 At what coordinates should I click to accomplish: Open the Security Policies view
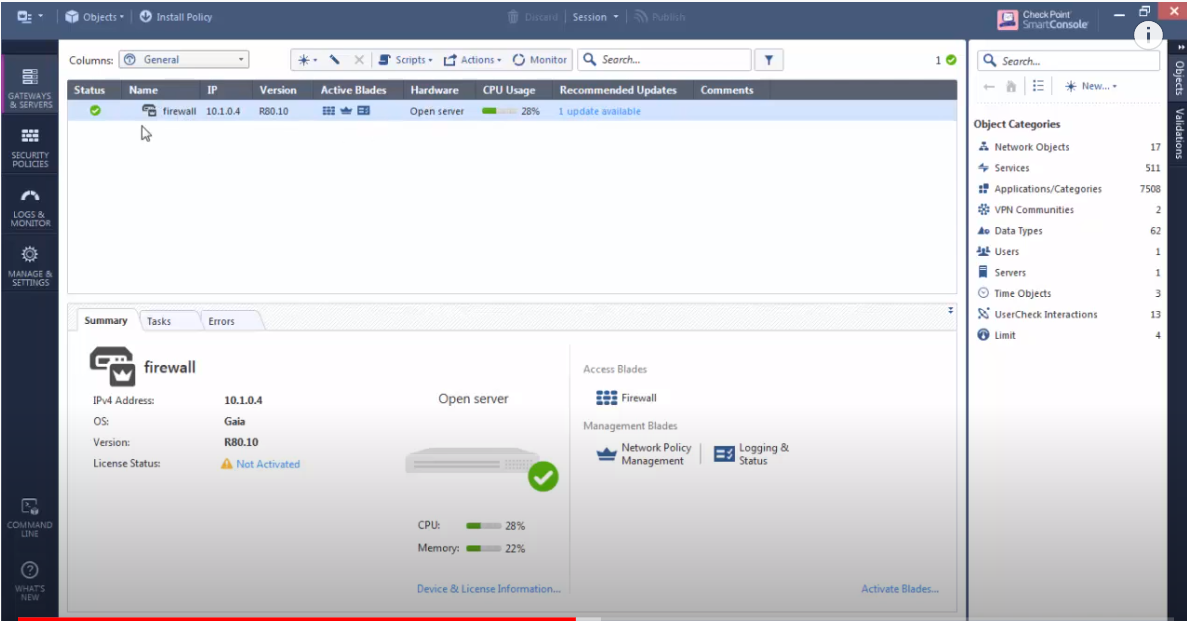click(30, 147)
